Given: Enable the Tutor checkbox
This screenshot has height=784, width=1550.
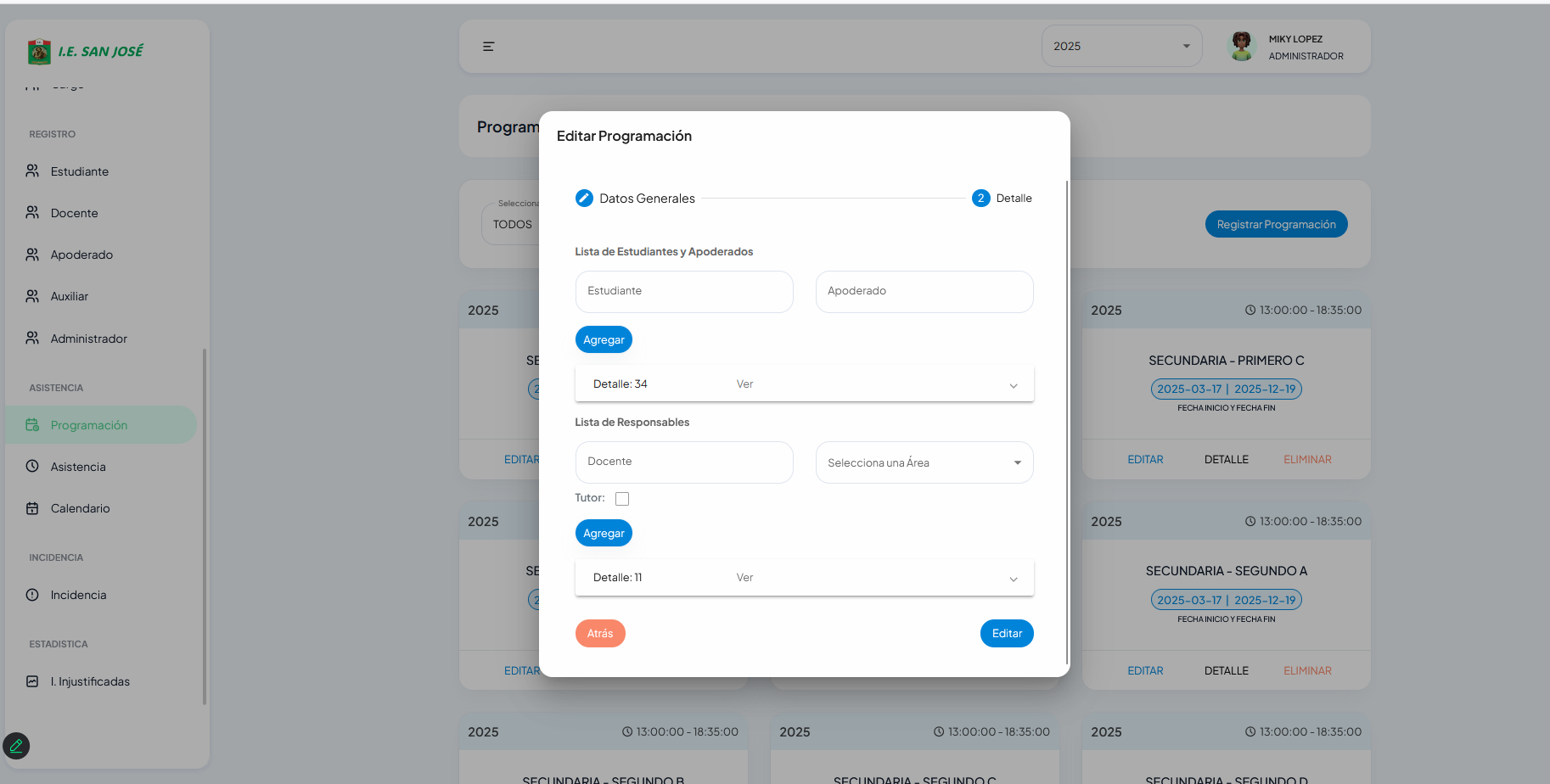Looking at the screenshot, I should [x=622, y=499].
